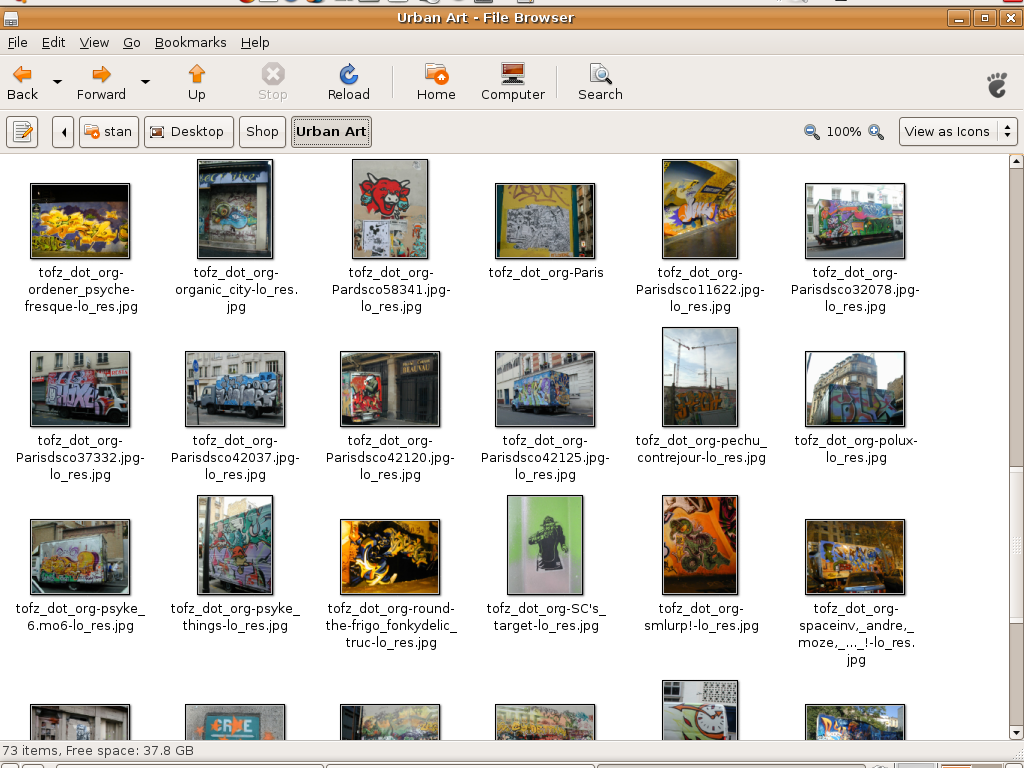Screen dimensions: 1024x768
Task: Expand the Forward history dropdown arrow
Action: click(145, 82)
